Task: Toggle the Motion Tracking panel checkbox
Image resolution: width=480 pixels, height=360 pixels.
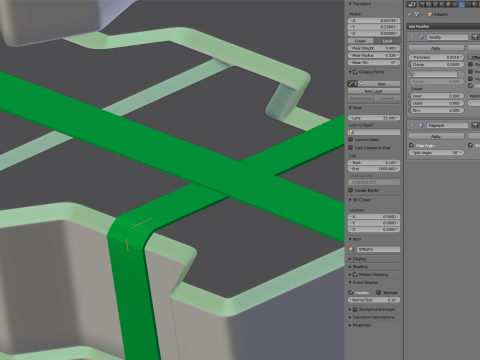Action: (355, 275)
